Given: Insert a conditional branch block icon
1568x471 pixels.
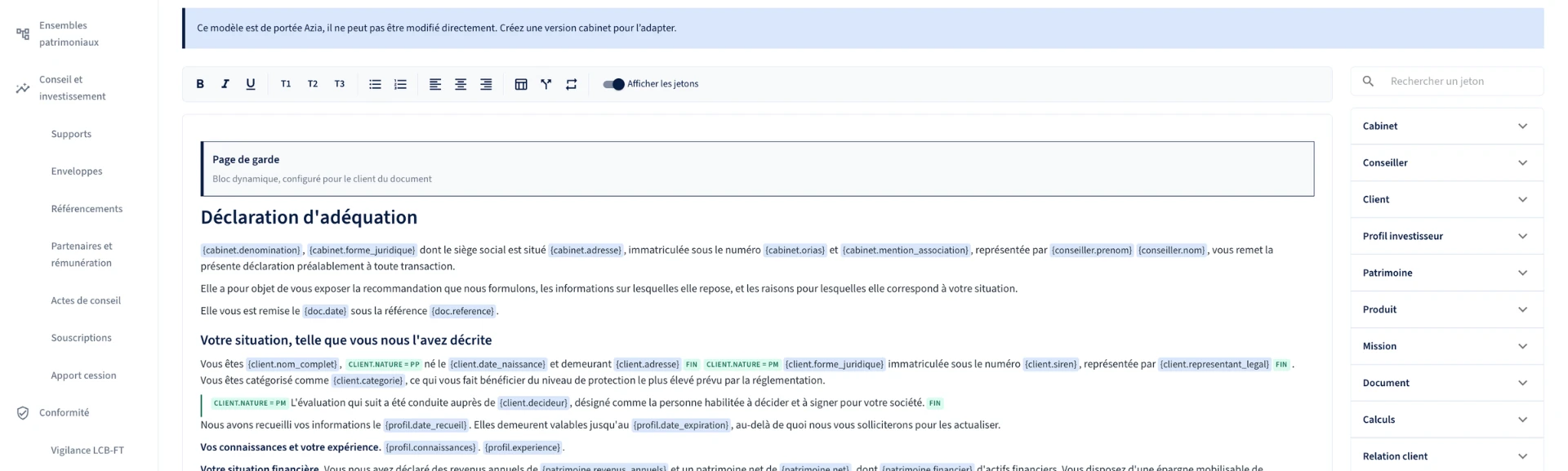Looking at the screenshot, I should click(x=546, y=84).
